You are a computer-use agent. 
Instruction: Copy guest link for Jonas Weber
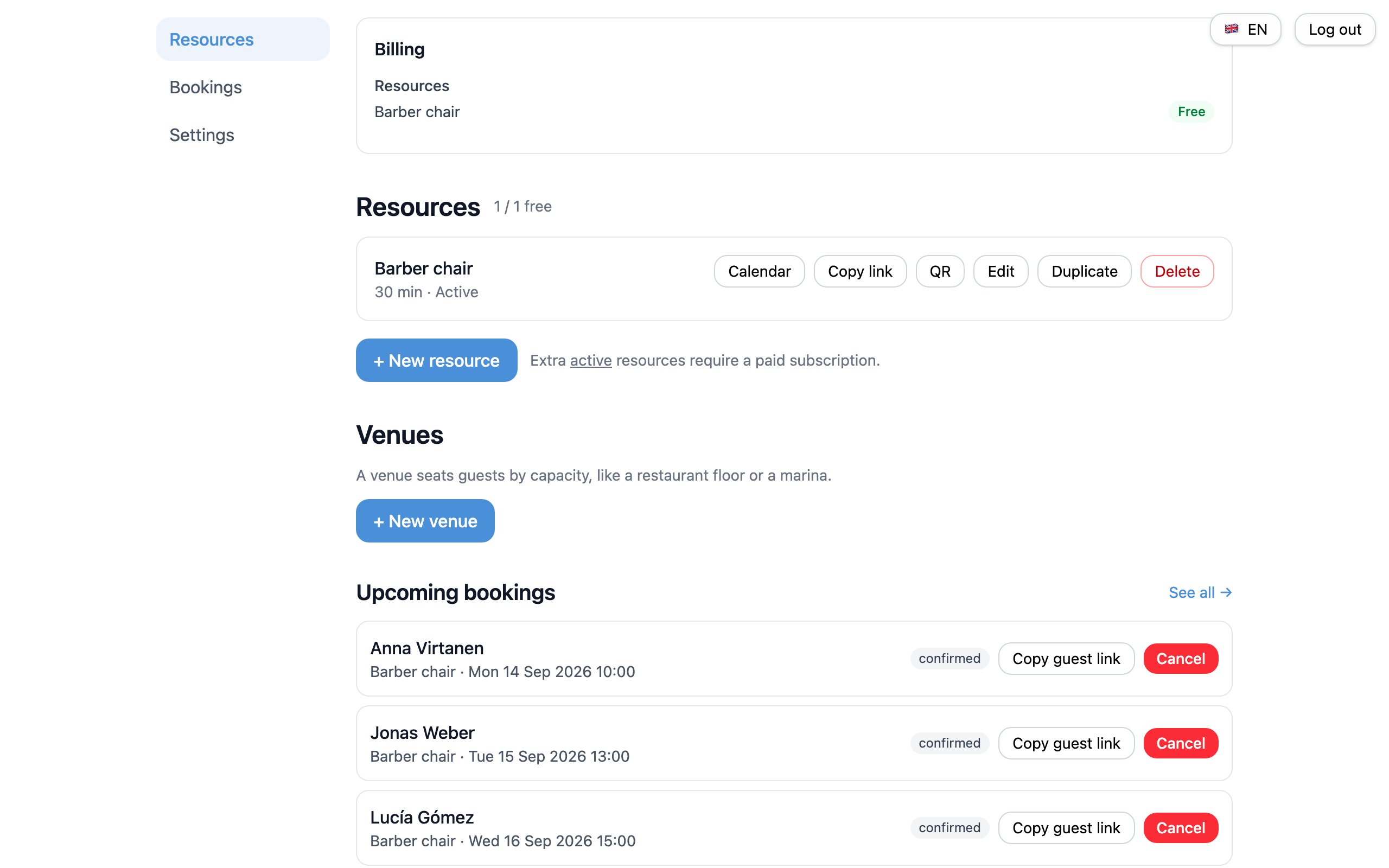pyautogui.click(x=1066, y=743)
